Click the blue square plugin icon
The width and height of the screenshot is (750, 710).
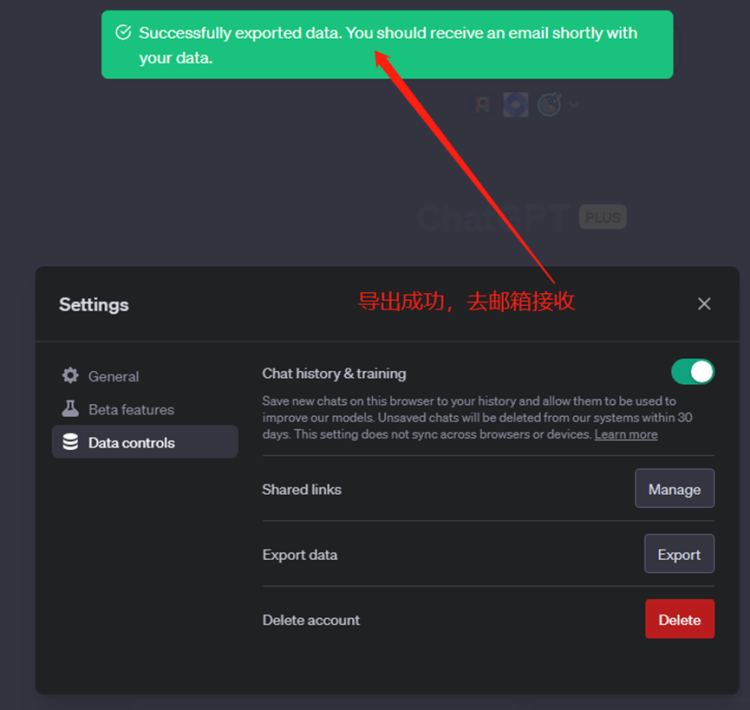pos(515,104)
